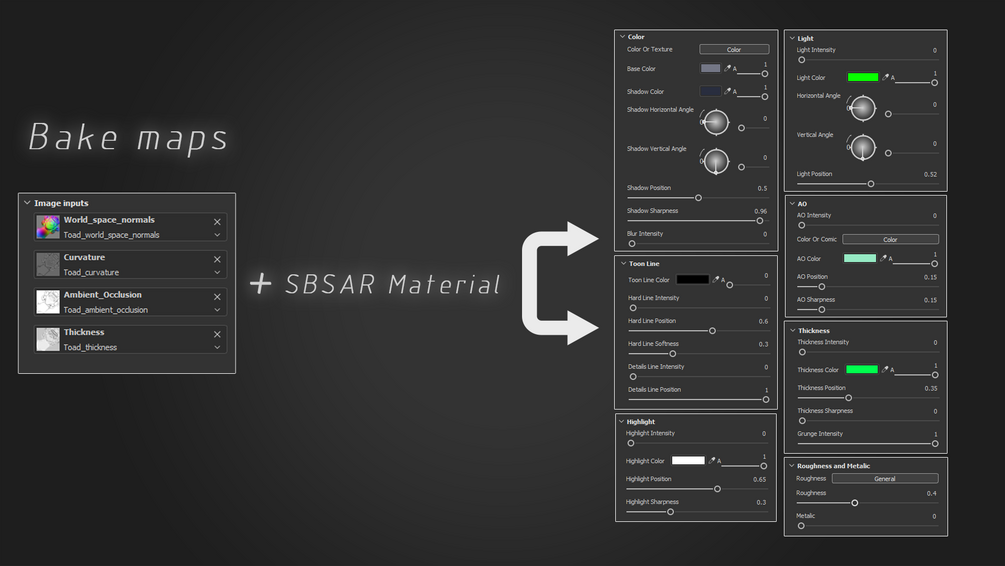
Task: Open the Thickness Color swatch
Action: click(x=862, y=369)
